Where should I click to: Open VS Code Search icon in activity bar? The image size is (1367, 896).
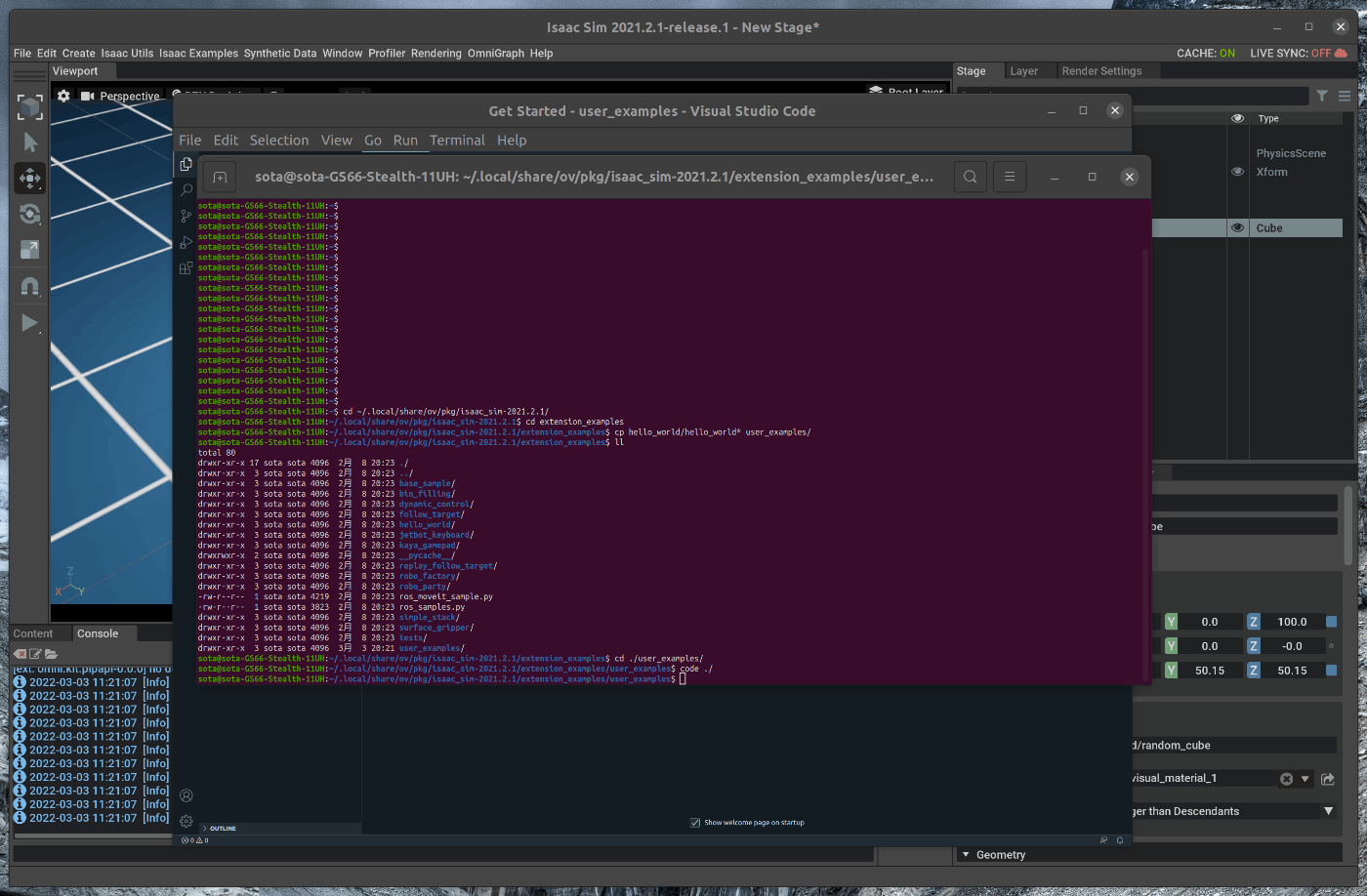(186, 189)
